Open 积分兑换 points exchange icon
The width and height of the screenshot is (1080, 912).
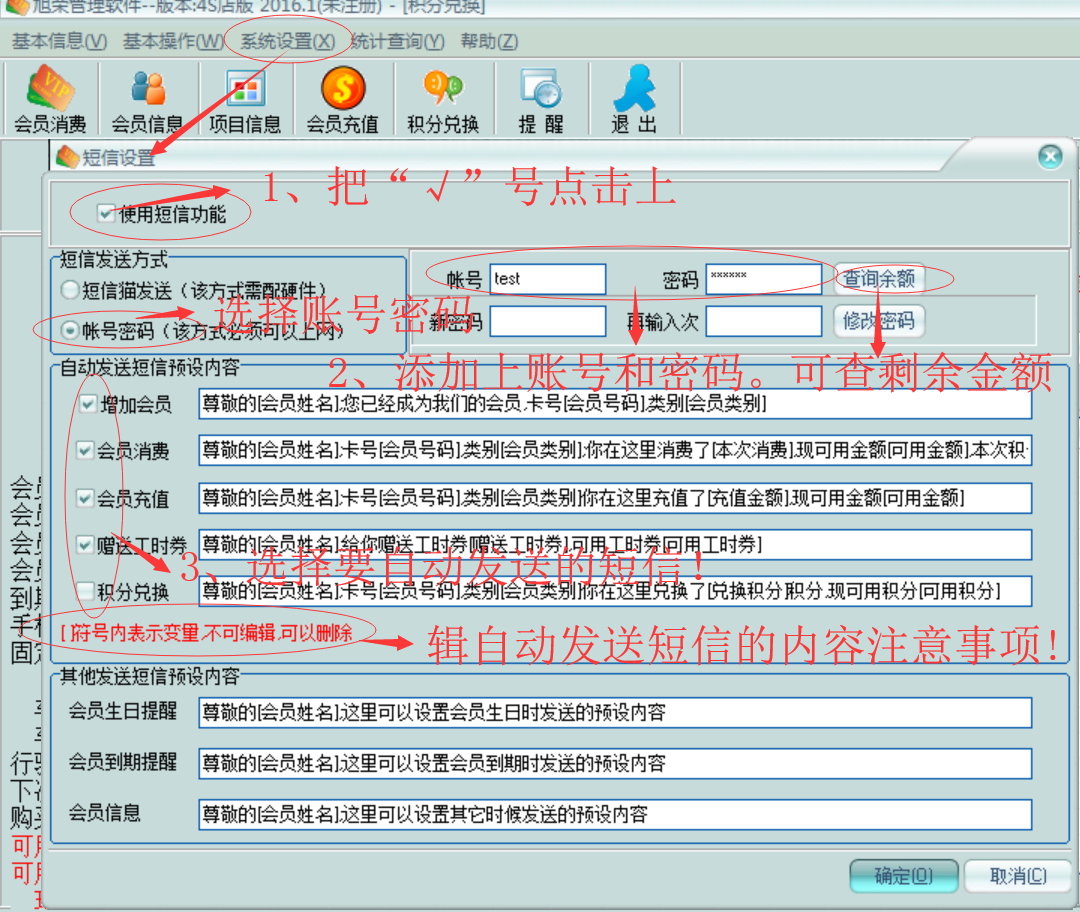pyautogui.click(x=443, y=99)
